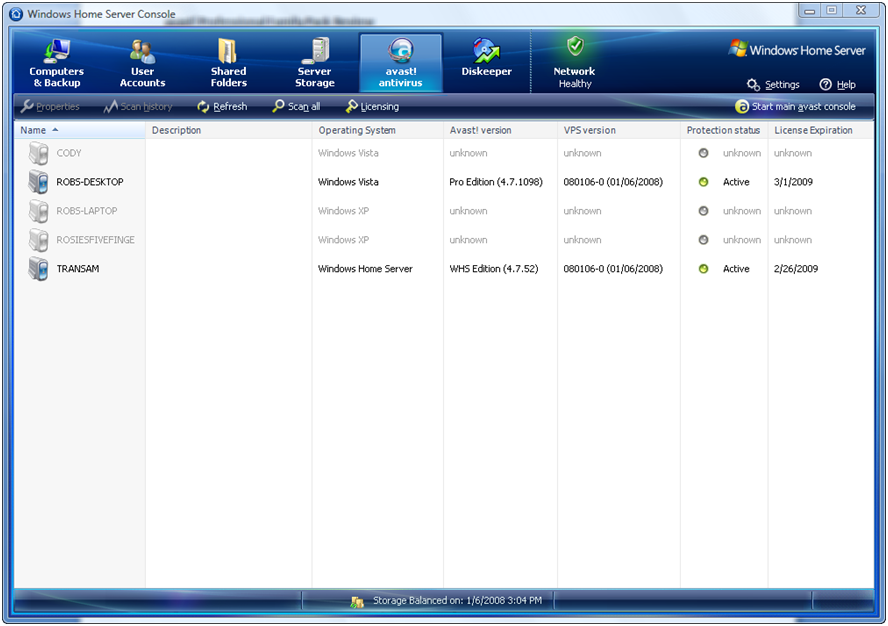Click the Storage Balanced status bar message
This screenshot has height=626, width=888.
click(x=458, y=601)
